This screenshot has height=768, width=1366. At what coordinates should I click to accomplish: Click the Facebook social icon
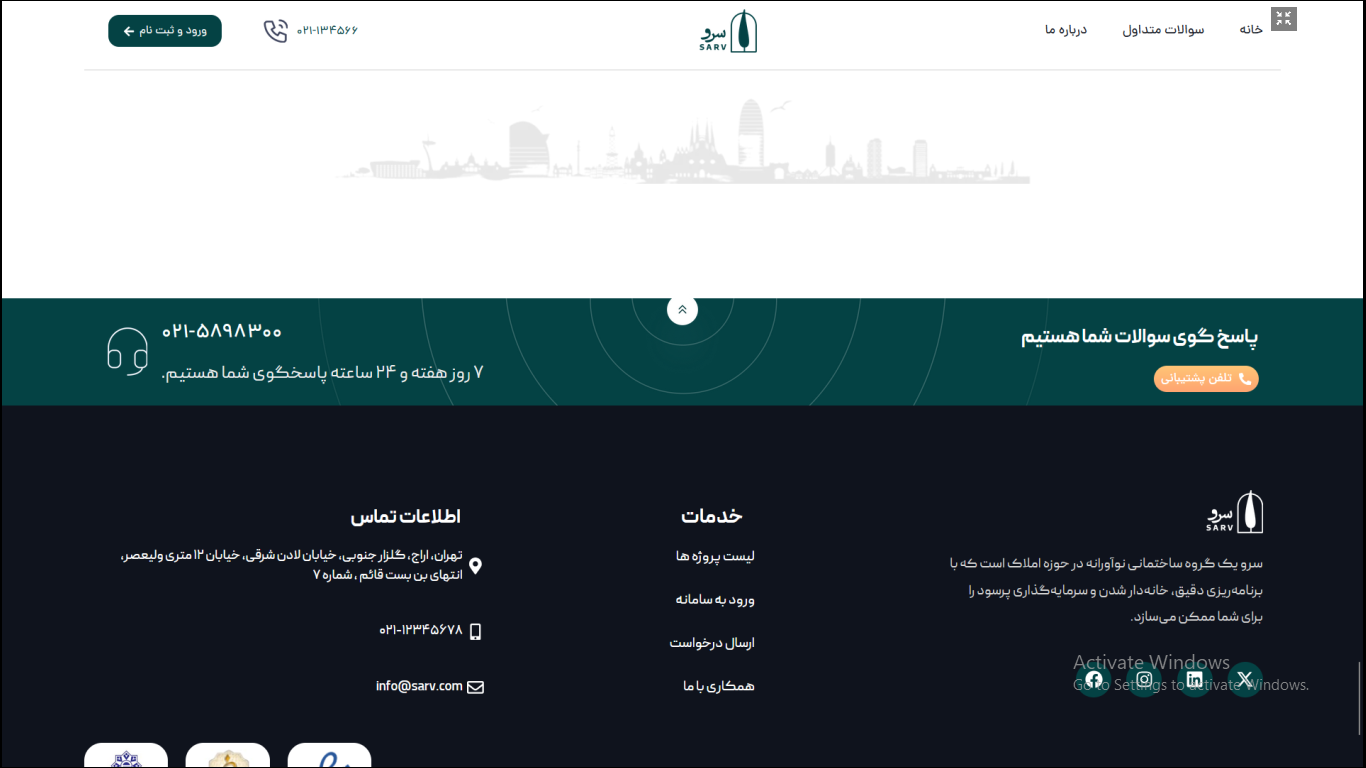click(x=1094, y=680)
